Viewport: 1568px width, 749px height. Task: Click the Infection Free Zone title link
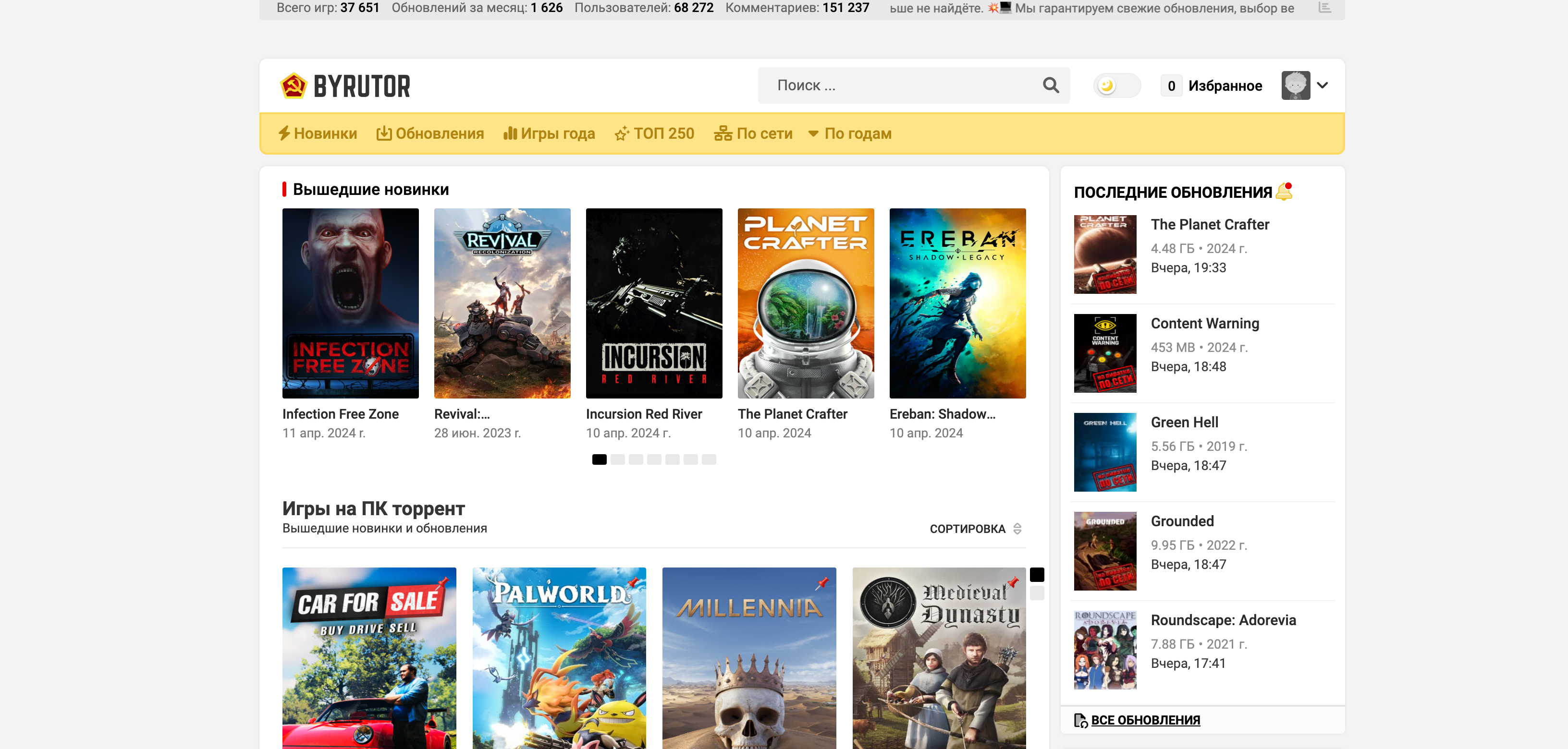(x=340, y=414)
